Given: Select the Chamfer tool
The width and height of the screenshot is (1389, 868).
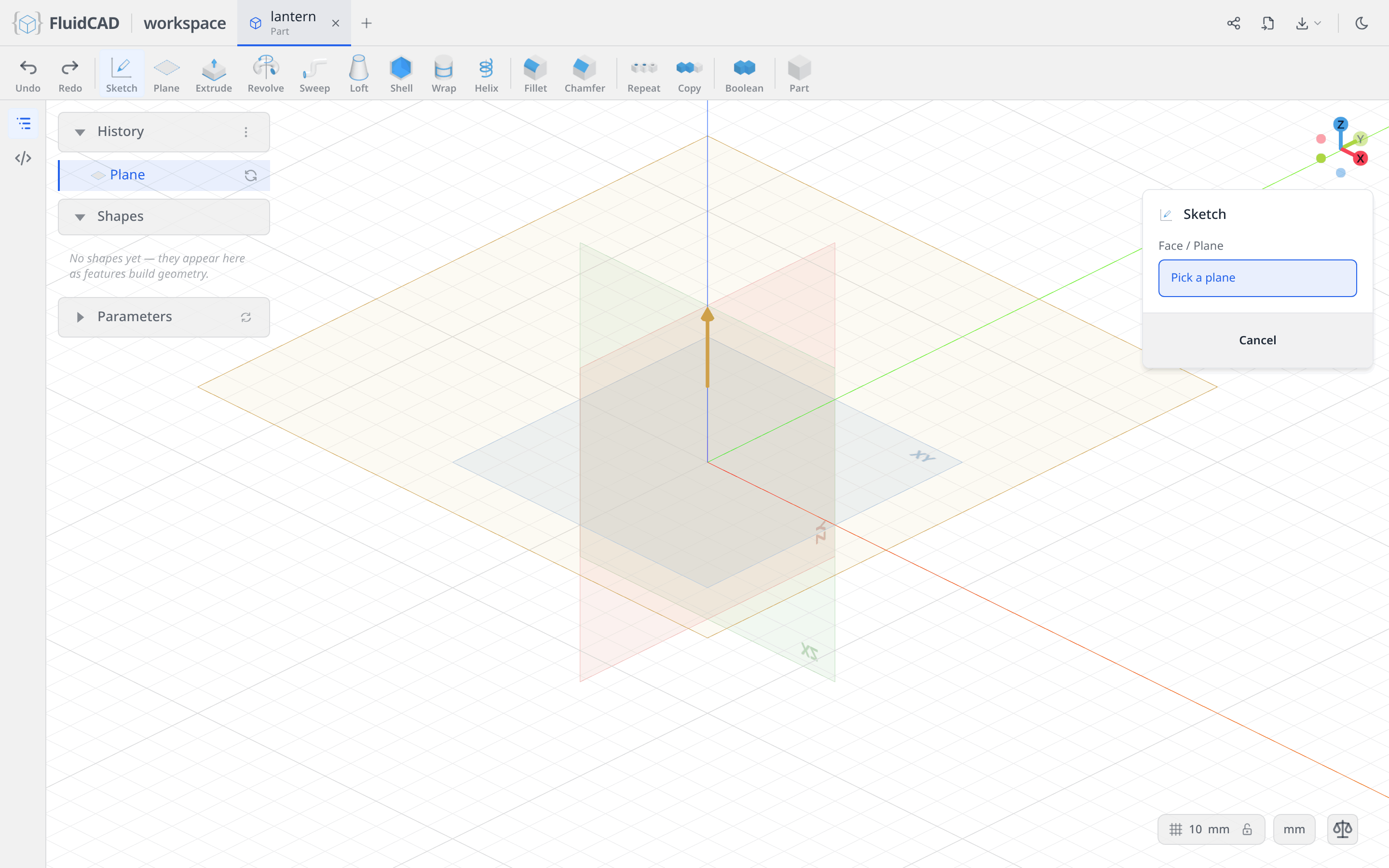Looking at the screenshot, I should 585,75.
